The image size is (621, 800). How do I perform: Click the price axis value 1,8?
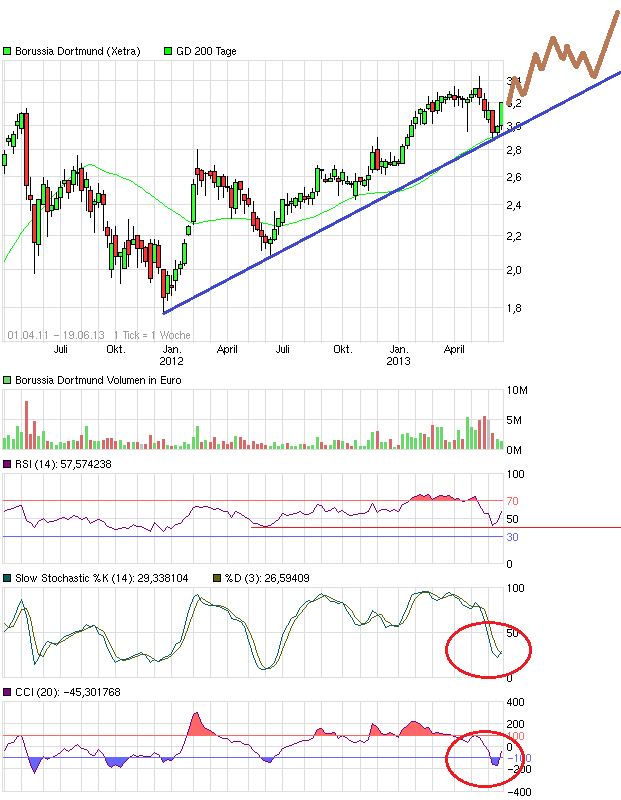514,308
